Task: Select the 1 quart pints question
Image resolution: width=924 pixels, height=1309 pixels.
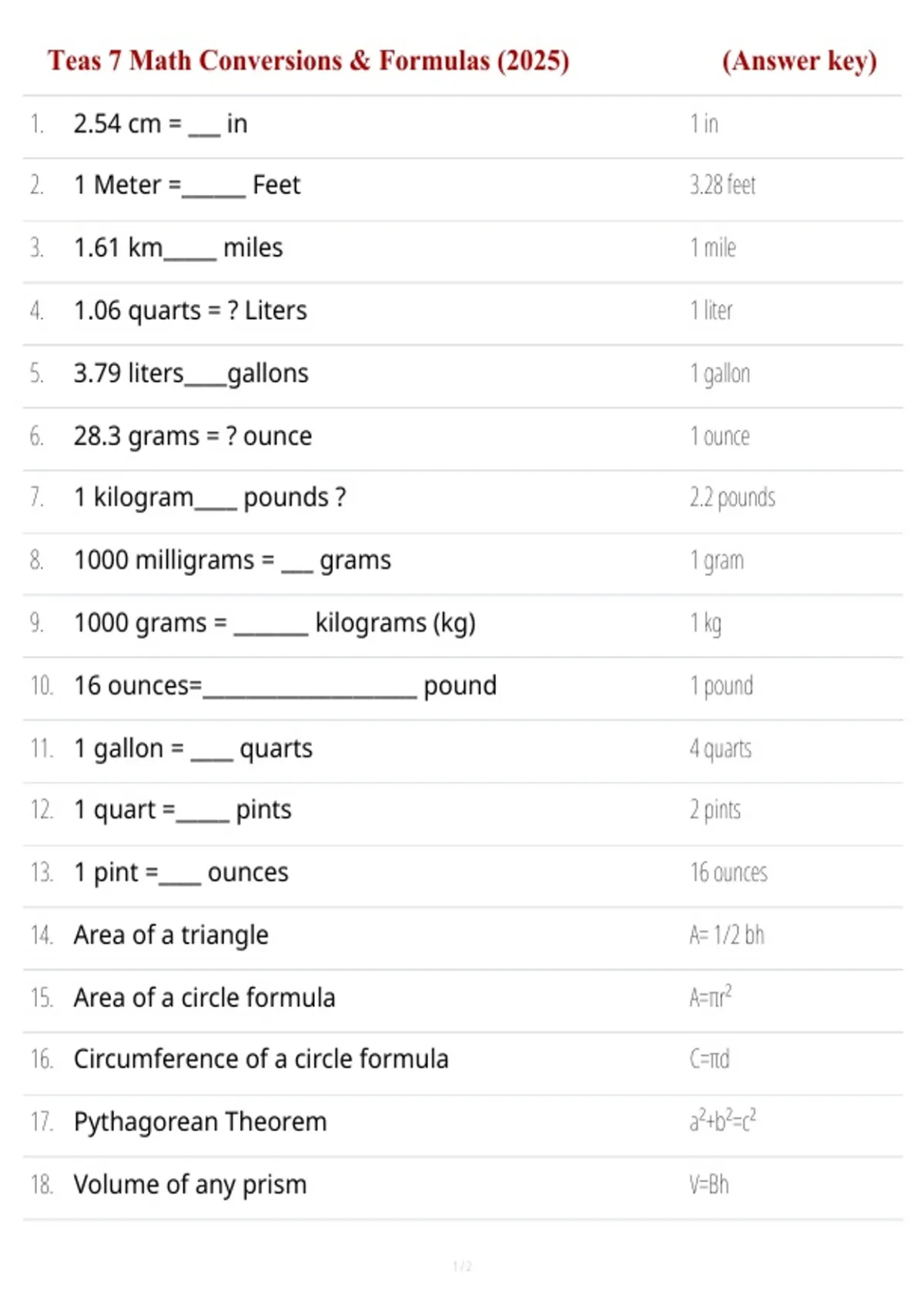Action: coord(182,810)
